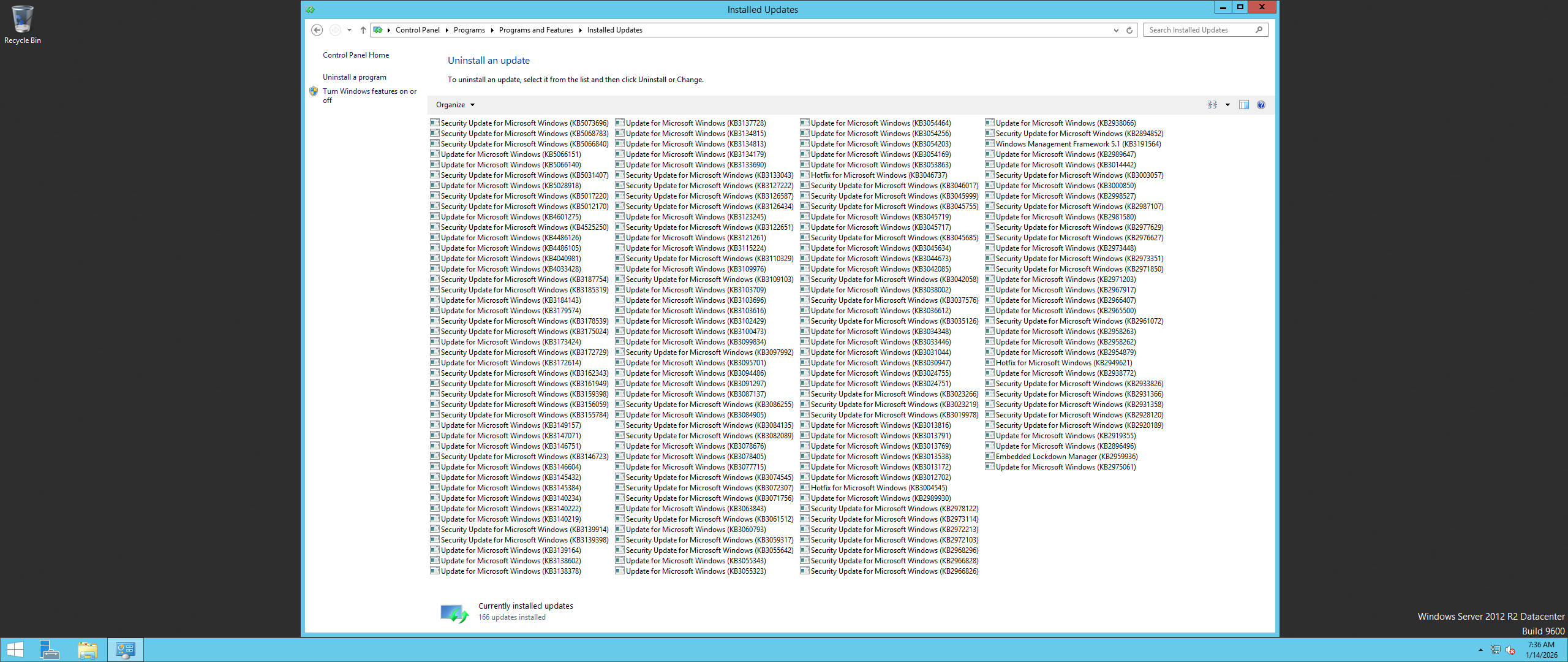Click the Back navigation arrow

pos(317,30)
